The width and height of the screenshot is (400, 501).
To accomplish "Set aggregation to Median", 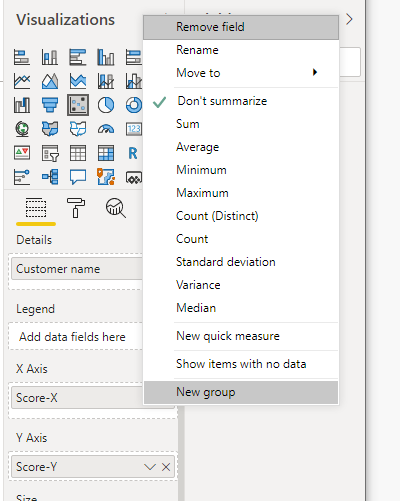I will (x=241, y=308).
